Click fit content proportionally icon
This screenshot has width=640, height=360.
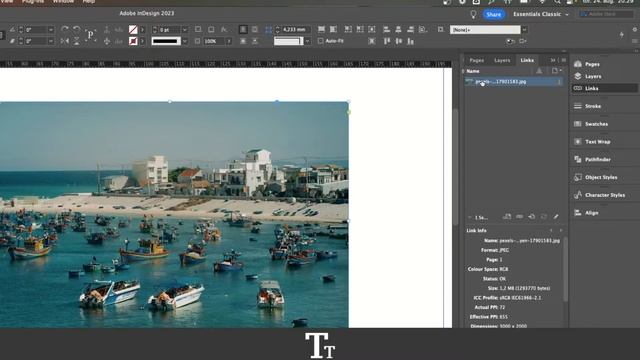pos(333,29)
